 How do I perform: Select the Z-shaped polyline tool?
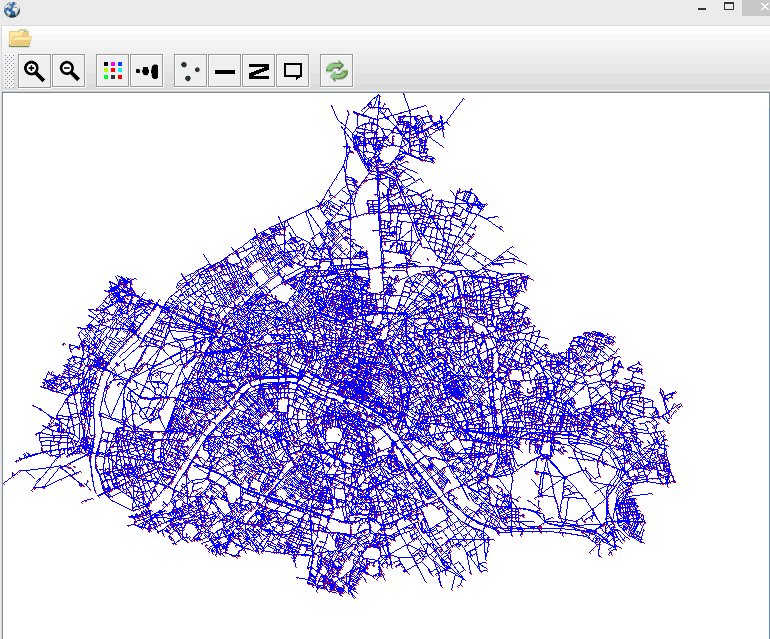pyautogui.click(x=259, y=71)
